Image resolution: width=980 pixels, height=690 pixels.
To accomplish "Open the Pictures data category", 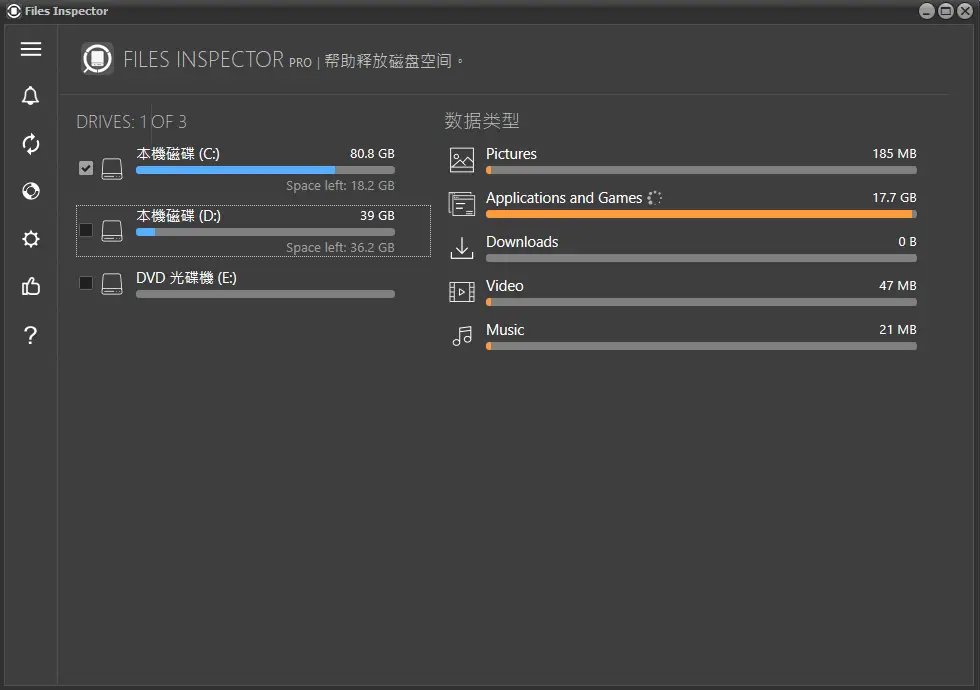I will click(511, 154).
